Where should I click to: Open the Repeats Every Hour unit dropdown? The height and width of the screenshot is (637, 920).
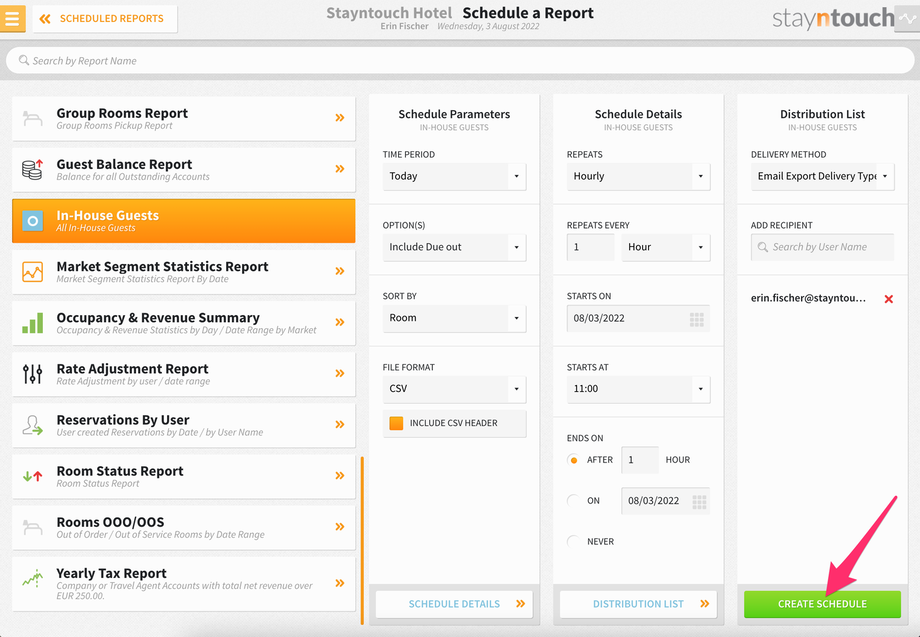pyautogui.click(x=666, y=247)
